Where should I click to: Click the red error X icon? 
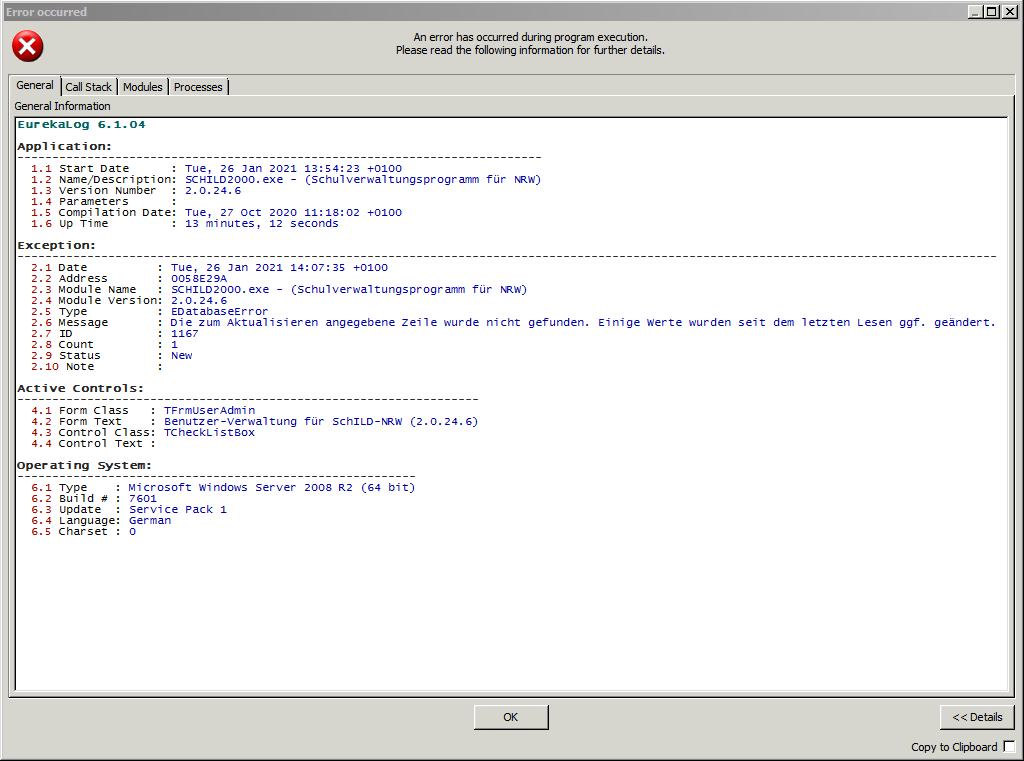tap(28, 45)
